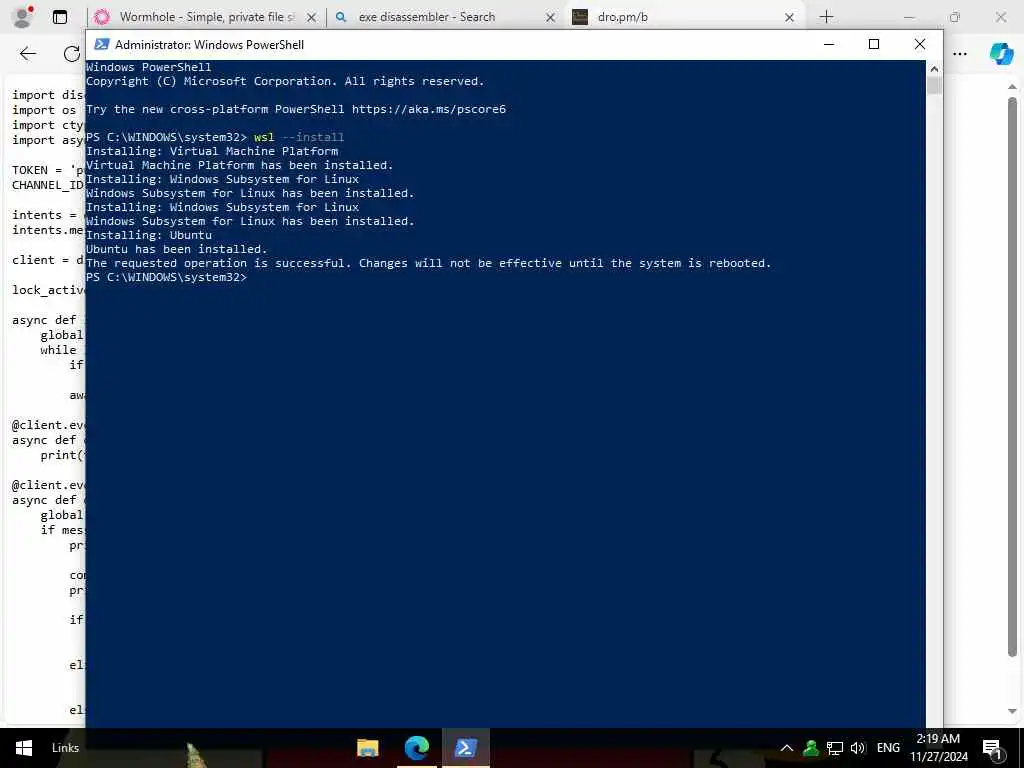The height and width of the screenshot is (768, 1024).
Task: Switch to 'exe disassembler - Search' tab
Action: pos(426,17)
